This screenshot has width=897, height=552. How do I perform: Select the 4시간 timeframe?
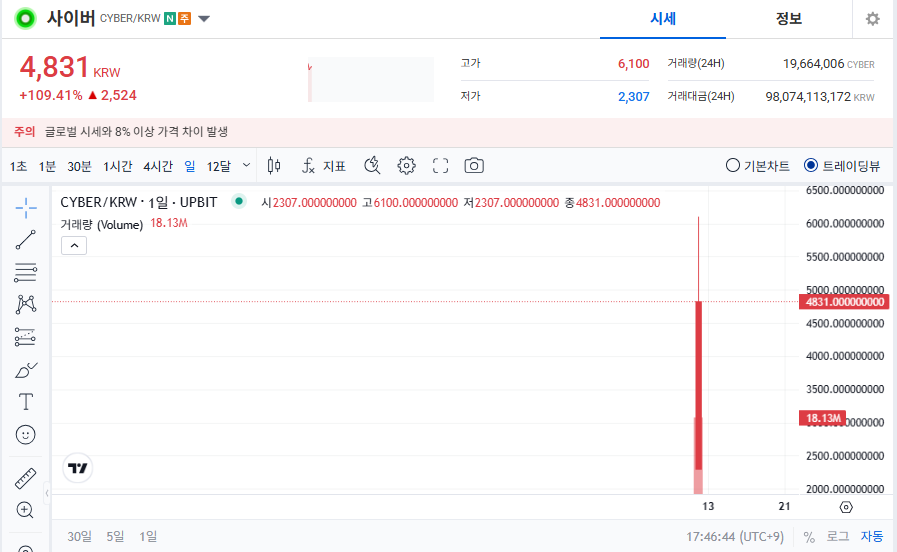158,166
